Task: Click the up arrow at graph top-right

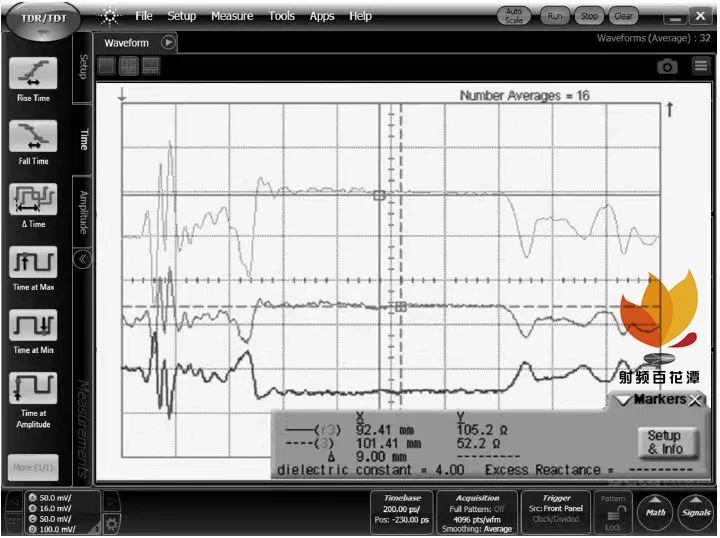Action: coord(669,109)
